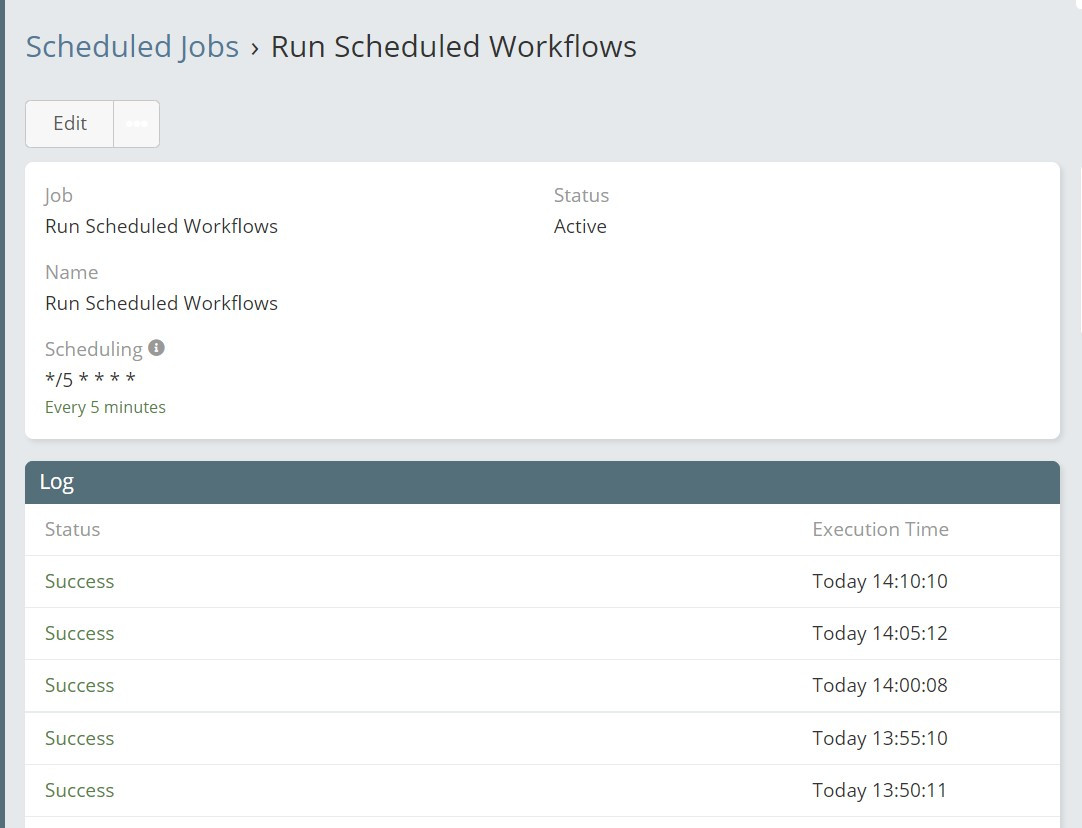Open the Success entry from 14:10:10
Viewport: 1082px width, 828px height.
coord(79,581)
